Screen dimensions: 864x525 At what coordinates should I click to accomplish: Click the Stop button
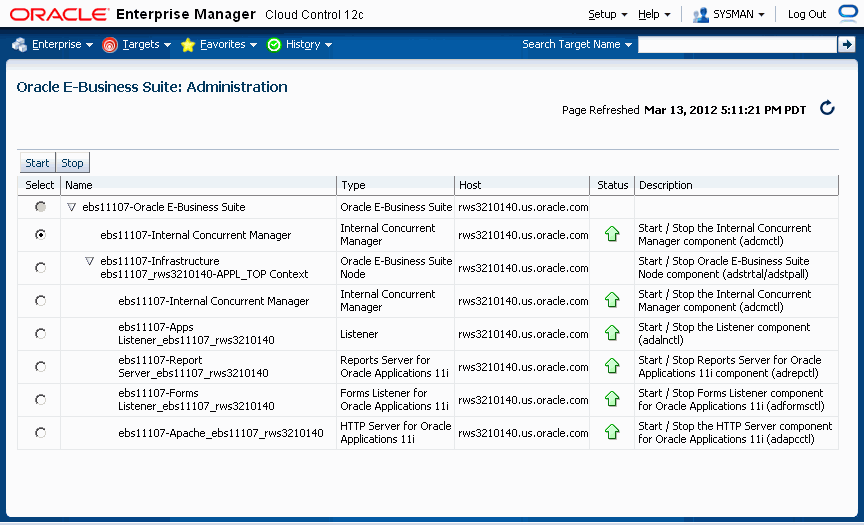pyautogui.click(x=72, y=163)
